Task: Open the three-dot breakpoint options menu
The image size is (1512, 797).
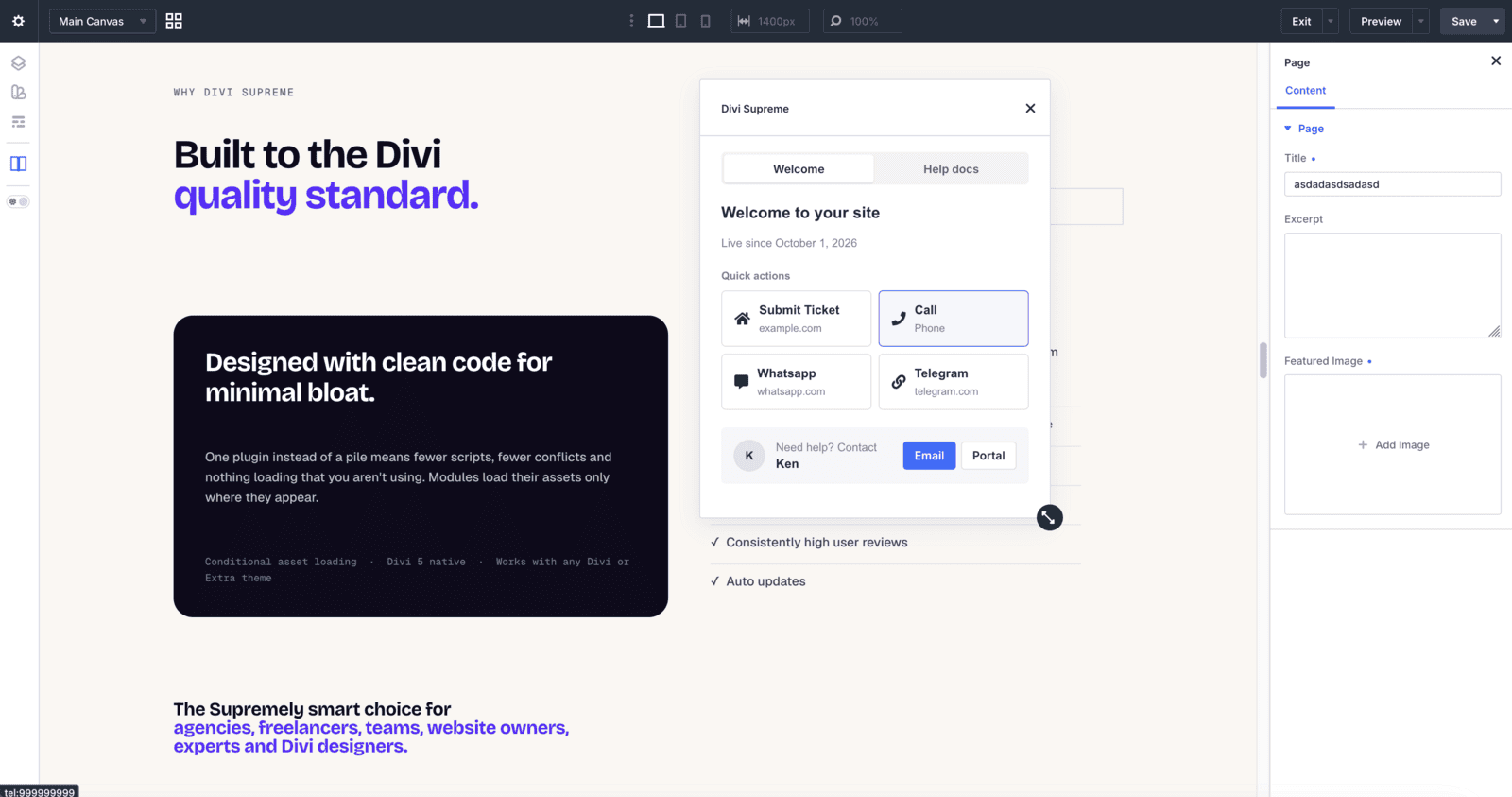Action: pyautogui.click(x=631, y=21)
